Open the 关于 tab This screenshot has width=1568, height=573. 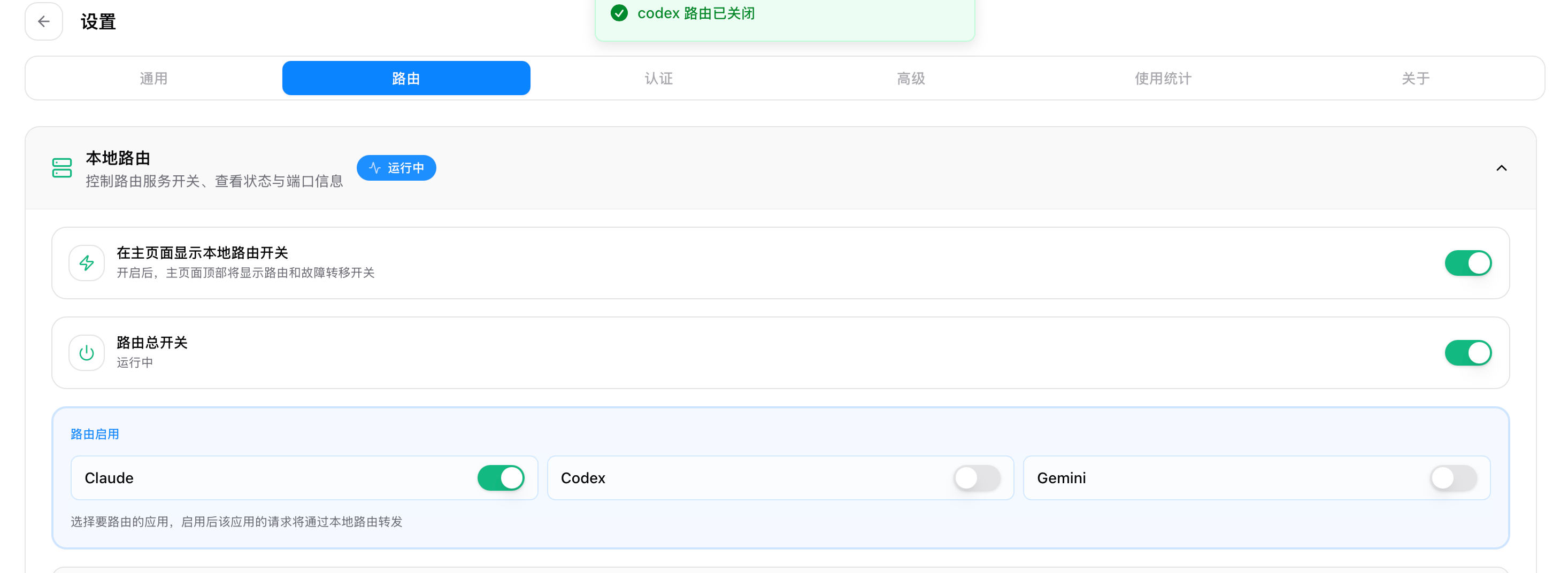(1415, 79)
